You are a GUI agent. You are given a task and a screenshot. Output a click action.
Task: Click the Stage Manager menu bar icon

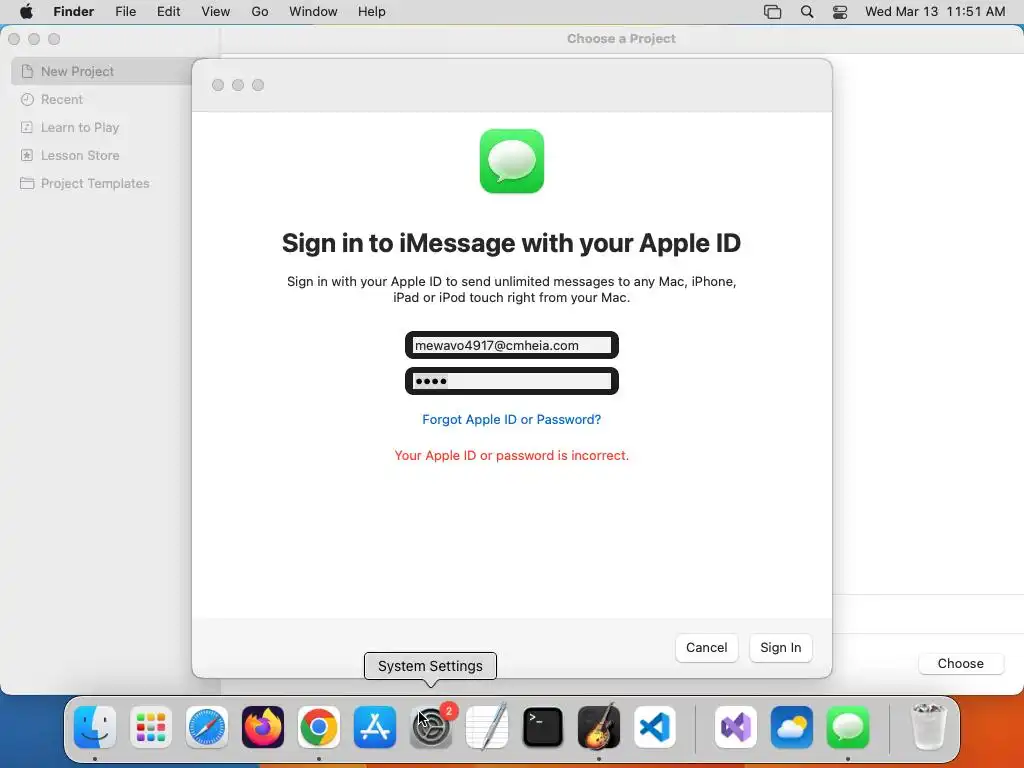[x=773, y=12]
